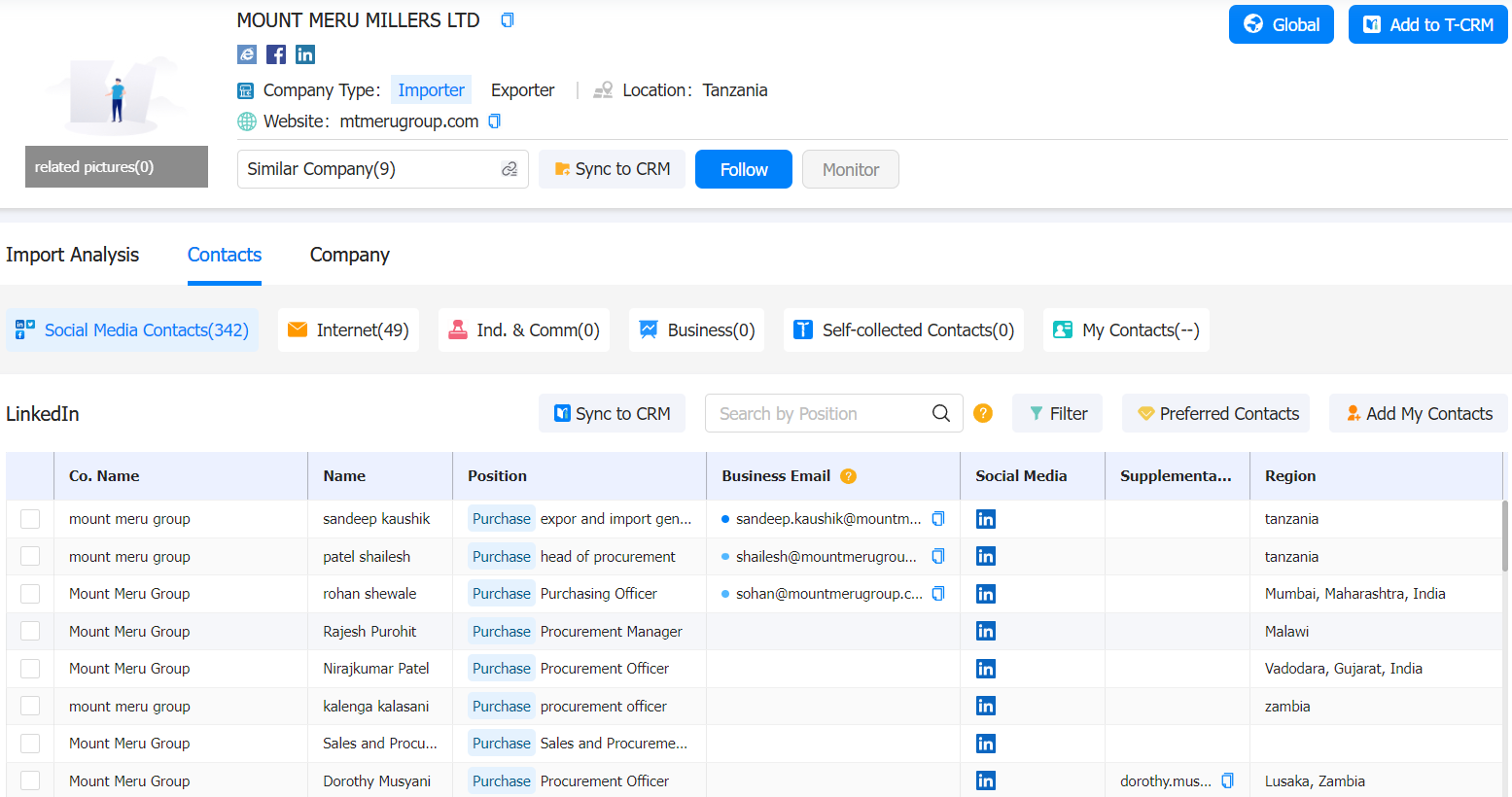
Task: Click the search magnifier in Search by Position
Action: (941, 413)
